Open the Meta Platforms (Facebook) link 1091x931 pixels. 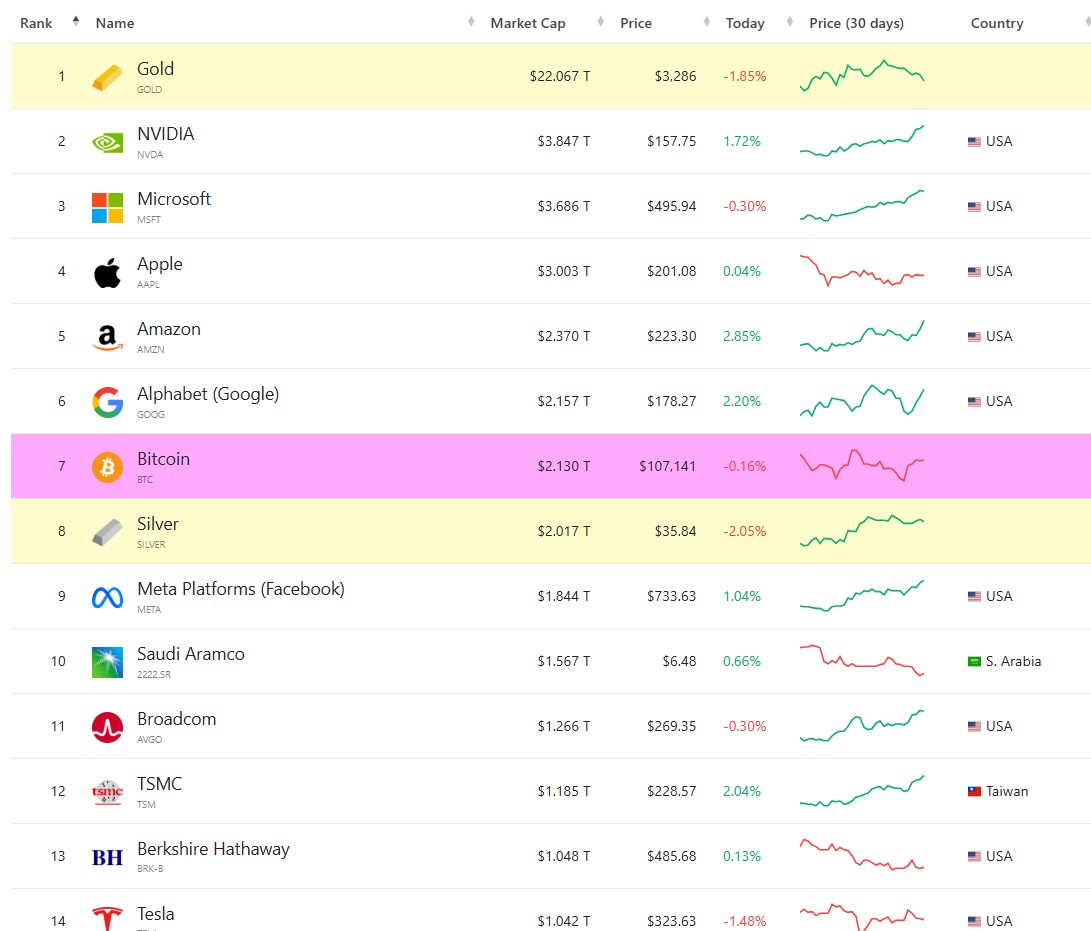241,589
